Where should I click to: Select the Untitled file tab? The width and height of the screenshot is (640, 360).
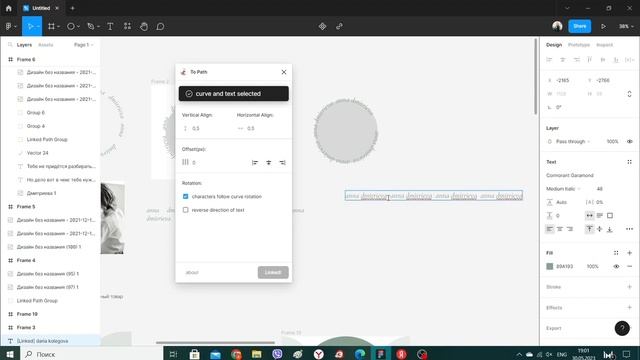[41, 8]
